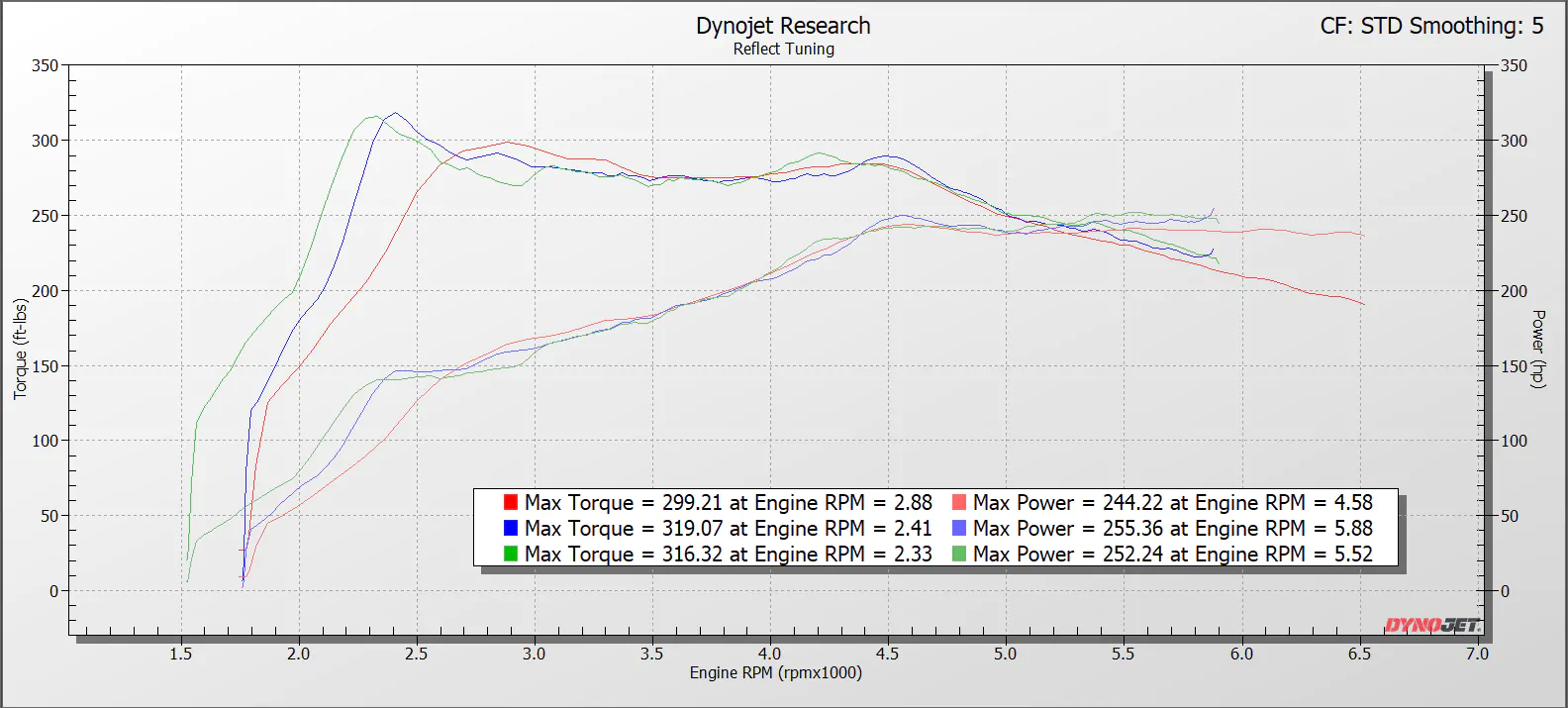Viewport: 1568px width, 708px height.
Task: Click the 150 label on torque axis
Action: [x=45, y=365]
